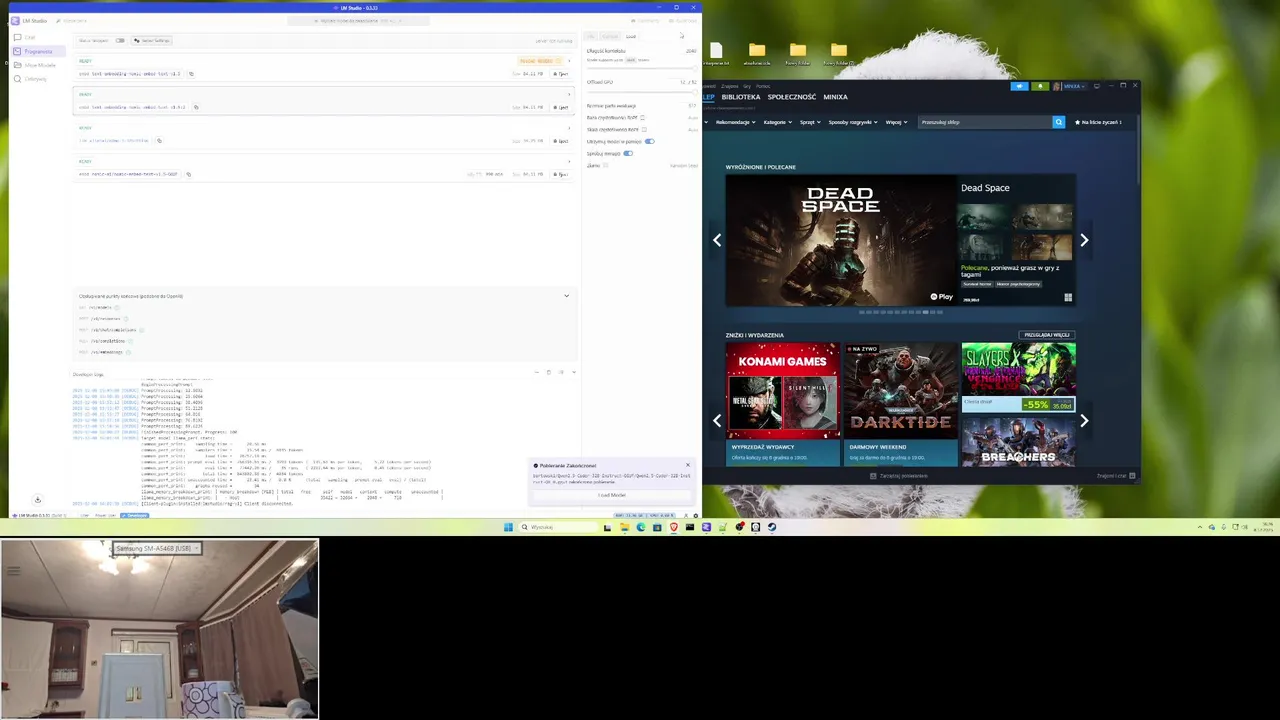Check the Baza częstotliwości RoPE checkbox
Image resolution: width=1280 pixels, height=720 pixels.
(642, 117)
